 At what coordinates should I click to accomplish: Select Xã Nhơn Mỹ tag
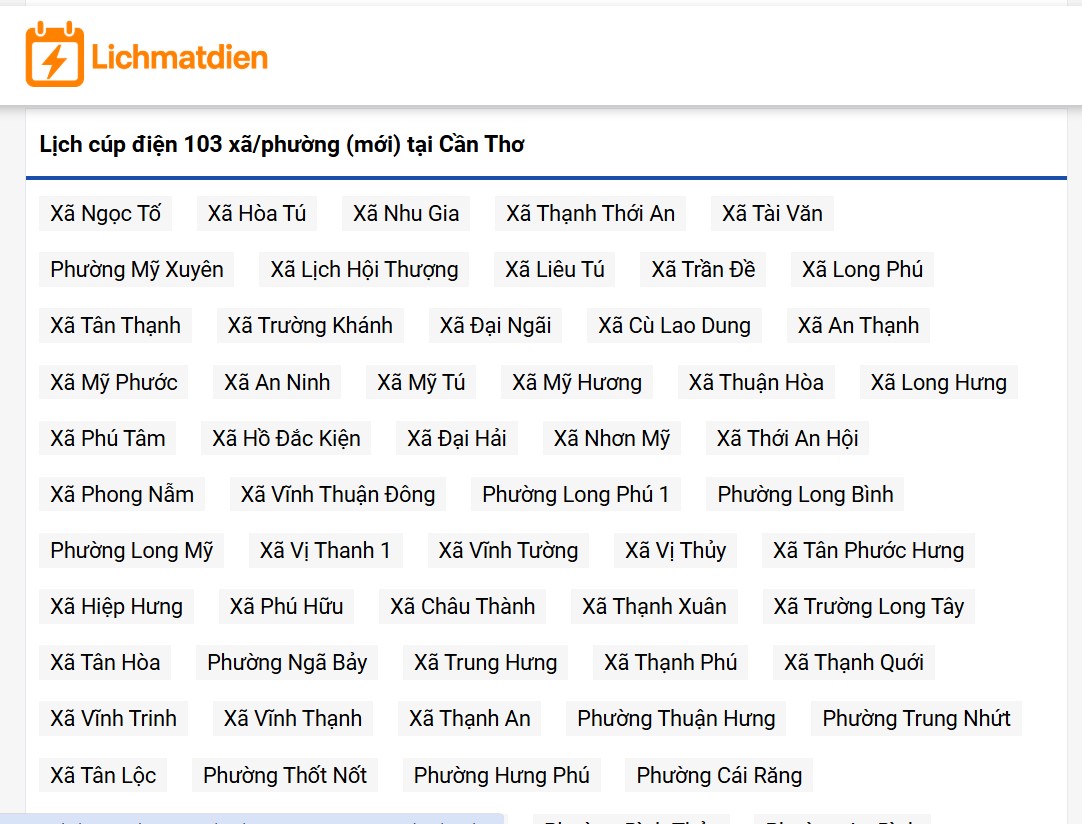pos(612,438)
